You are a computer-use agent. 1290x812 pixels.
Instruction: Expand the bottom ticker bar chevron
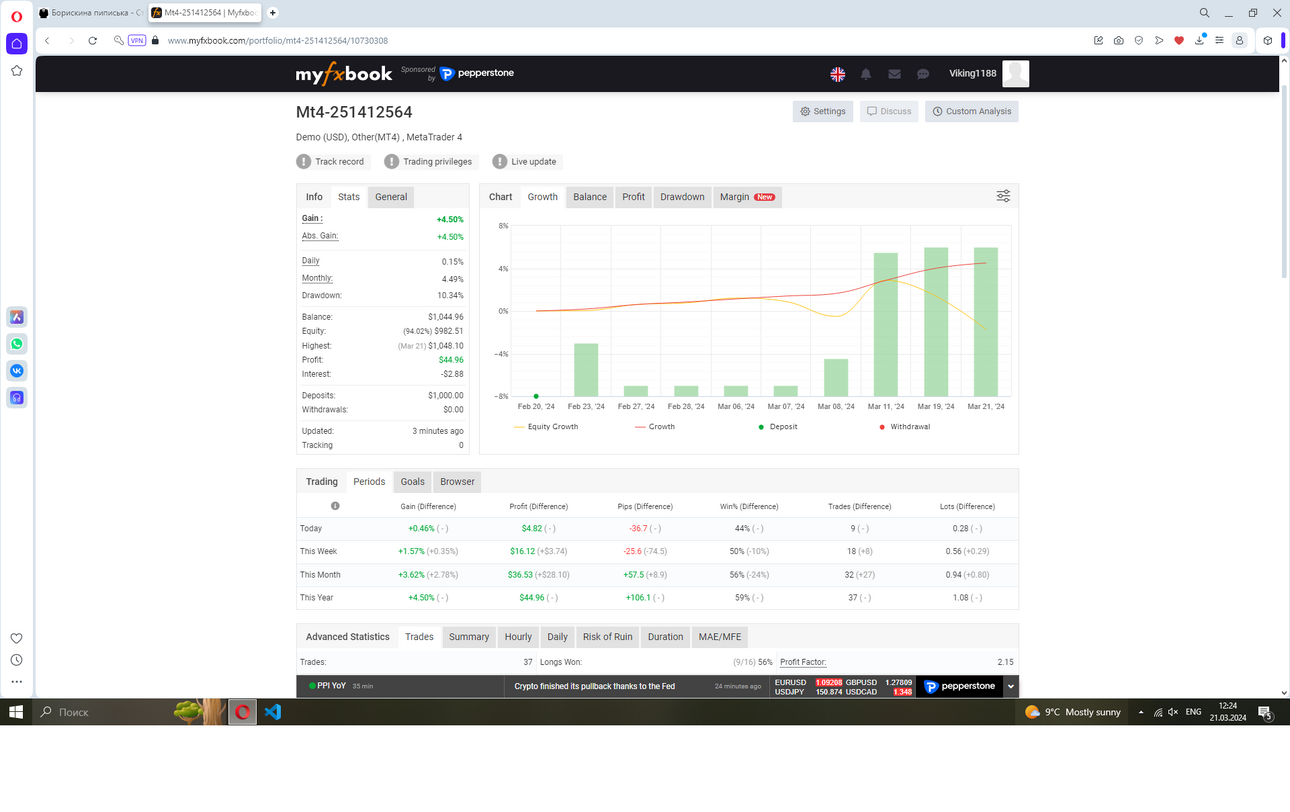[1011, 687]
